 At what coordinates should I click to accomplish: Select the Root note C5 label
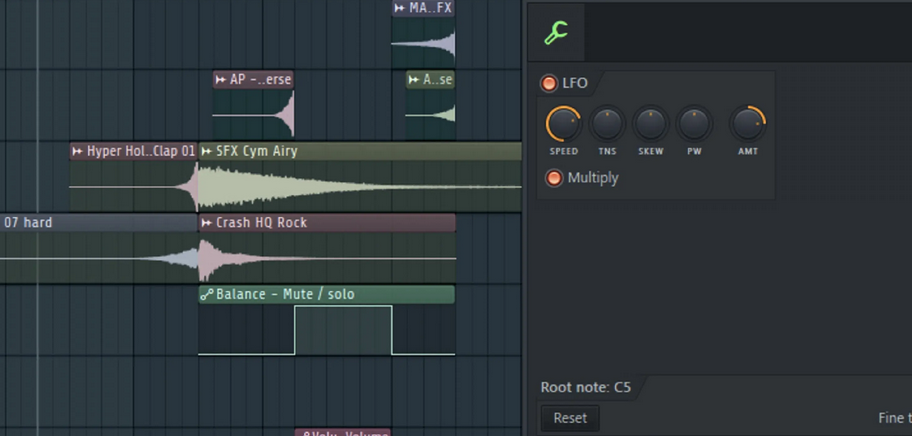[586, 388]
